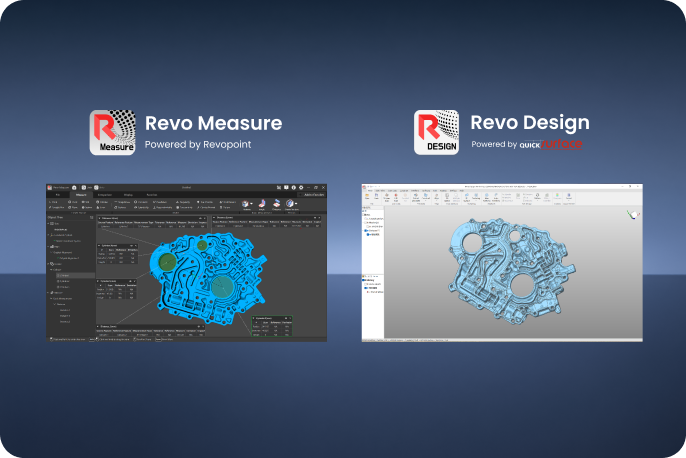Click the large green cylinder on the blue model

tap(167, 262)
